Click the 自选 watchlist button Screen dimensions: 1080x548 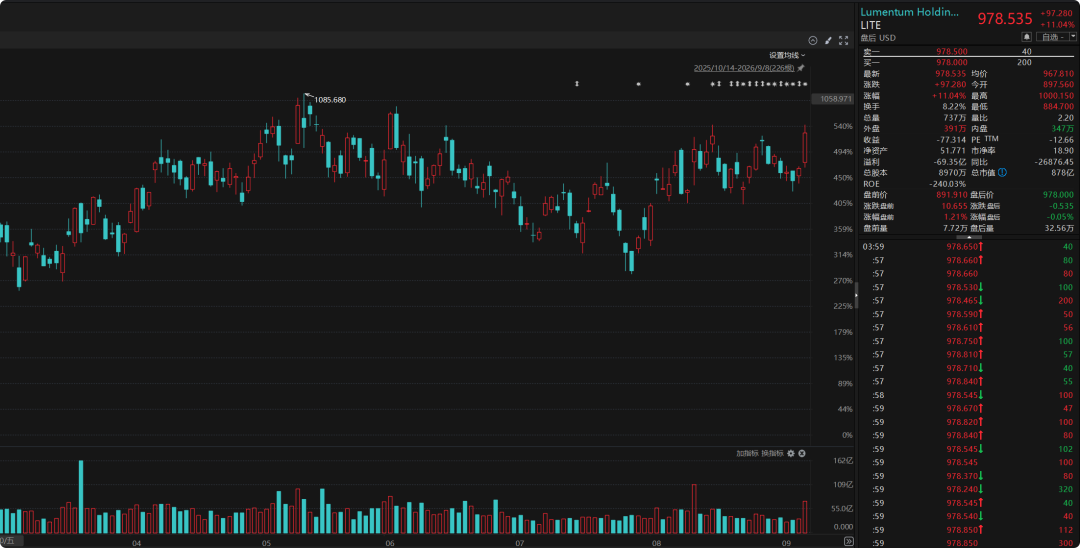click(x=1052, y=37)
